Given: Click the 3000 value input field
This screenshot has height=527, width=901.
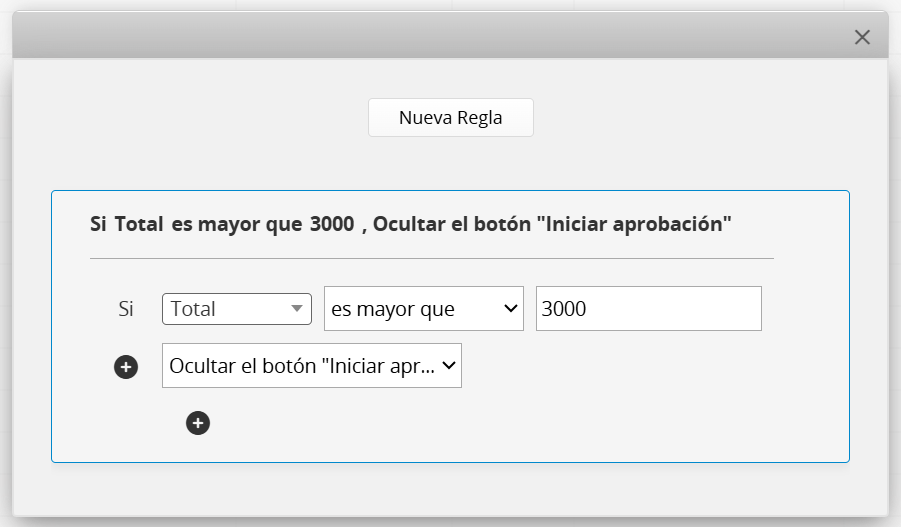Looking at the screenshot, I should (648, 309).
